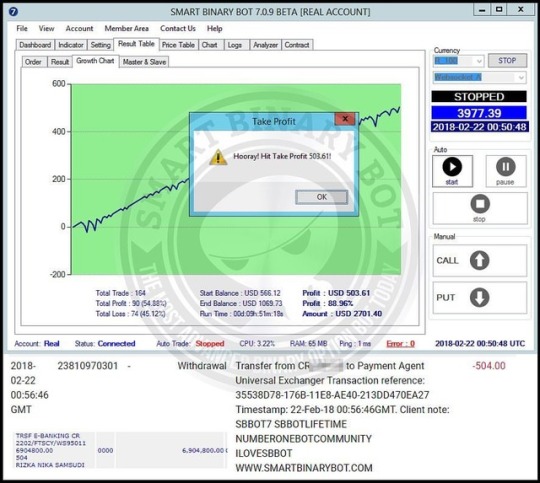Pause auto trading with the pause icon
The width and height of the screenshot is (540, 483).
506,171
